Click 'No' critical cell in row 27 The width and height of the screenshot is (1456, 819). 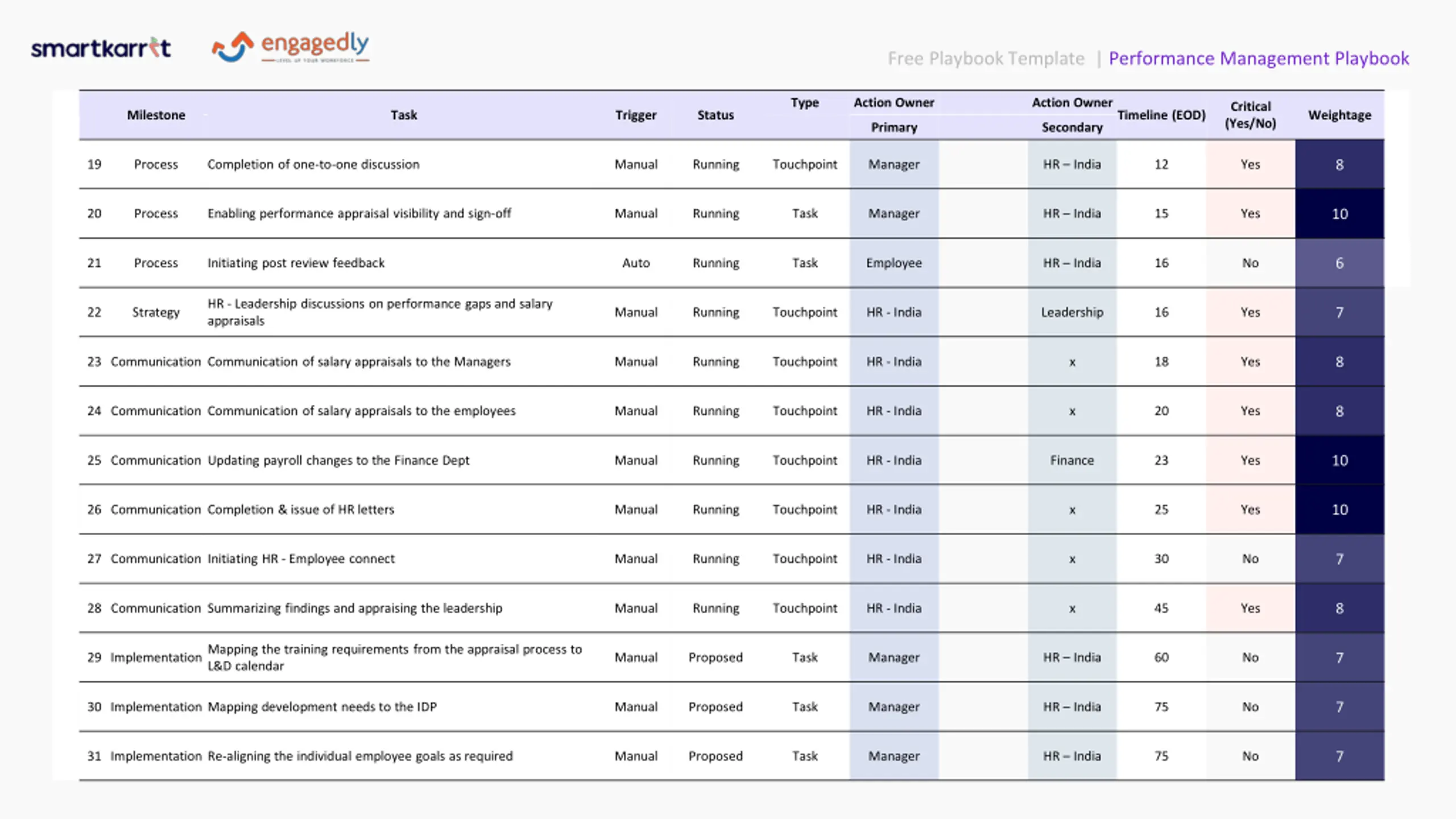[x=1250, y=559]
